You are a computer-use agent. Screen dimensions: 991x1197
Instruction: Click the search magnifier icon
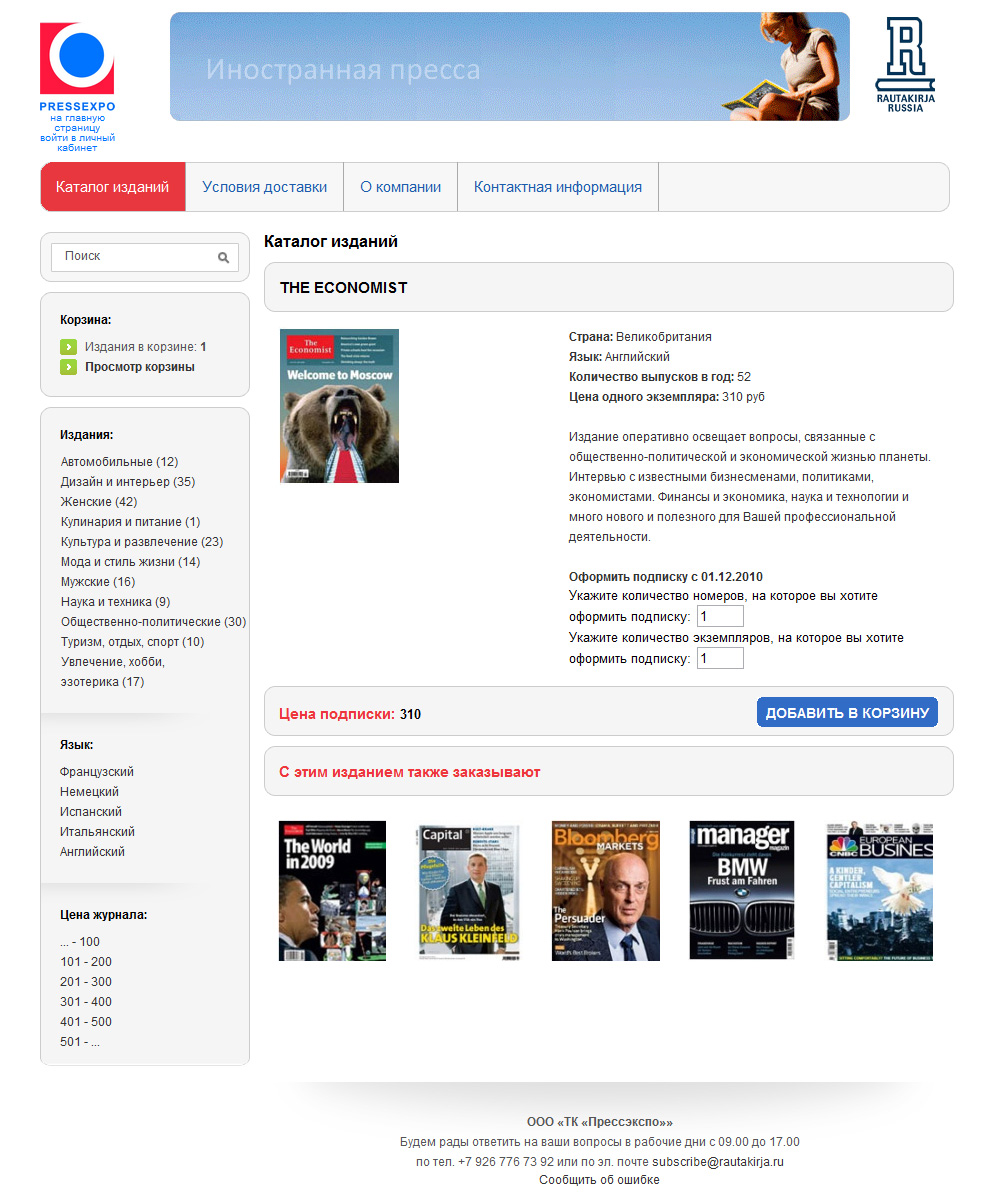pyautogui.click(x=224, y=258)
